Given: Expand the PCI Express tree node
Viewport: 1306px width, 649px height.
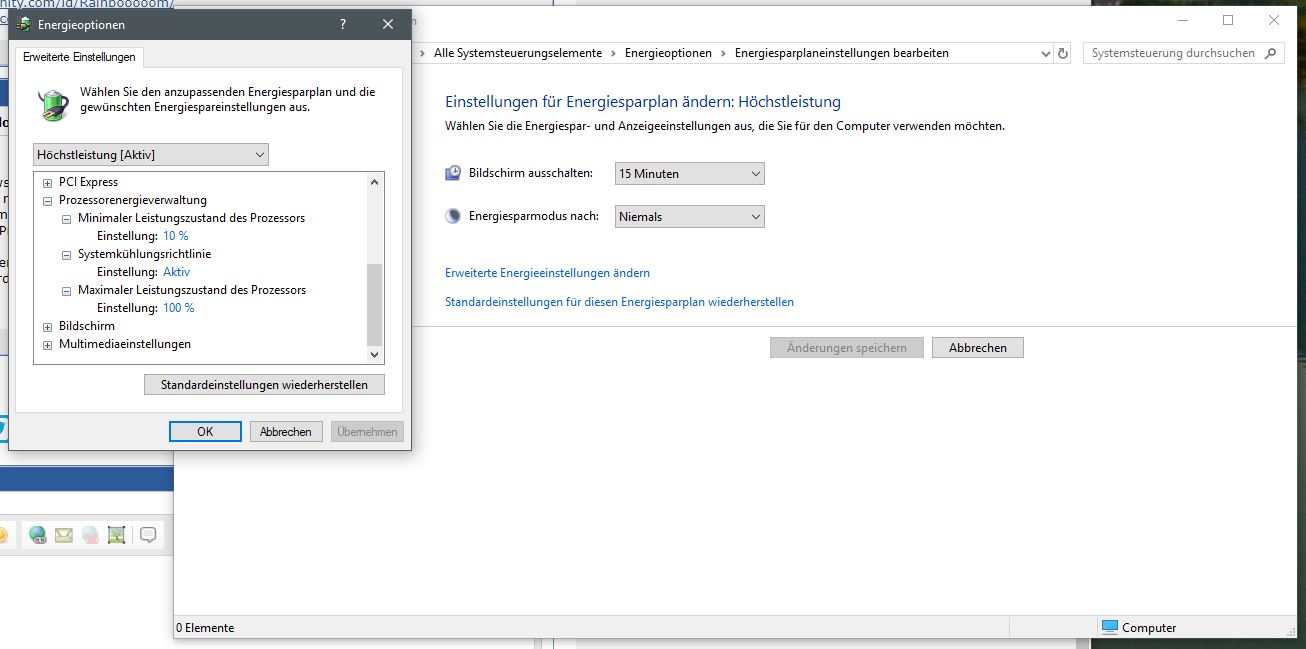Looking at the screenshot, I should coord(47,183).
